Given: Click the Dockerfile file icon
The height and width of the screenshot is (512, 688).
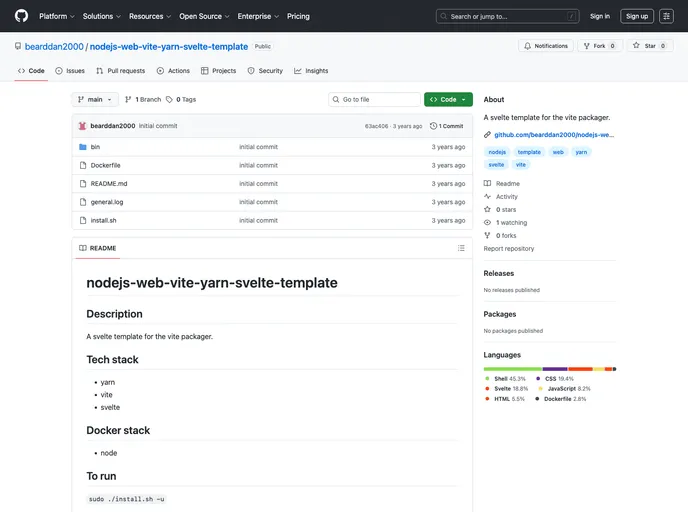Looking at the screenshot, I should (82, 165).
